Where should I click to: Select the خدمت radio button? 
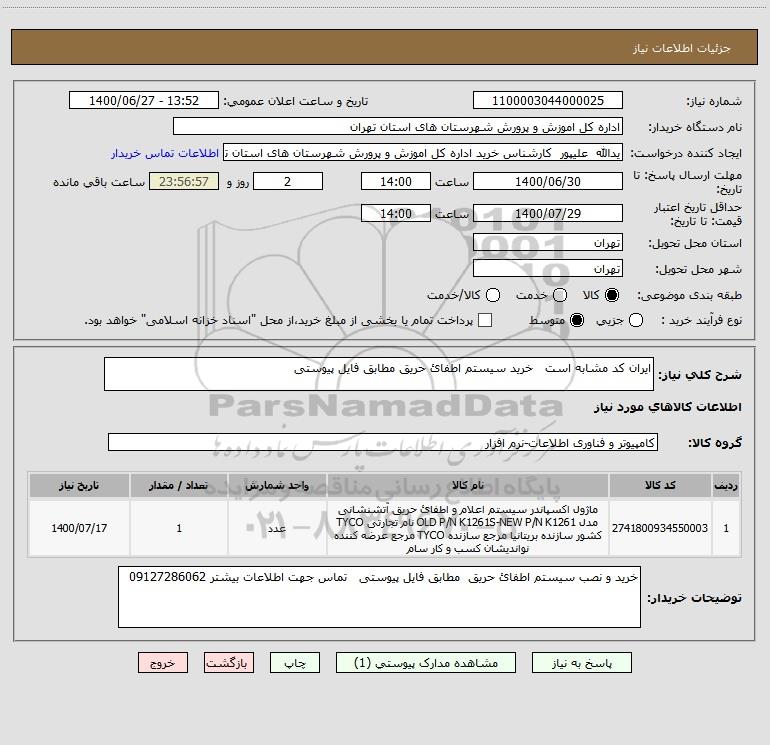[560, 295]
